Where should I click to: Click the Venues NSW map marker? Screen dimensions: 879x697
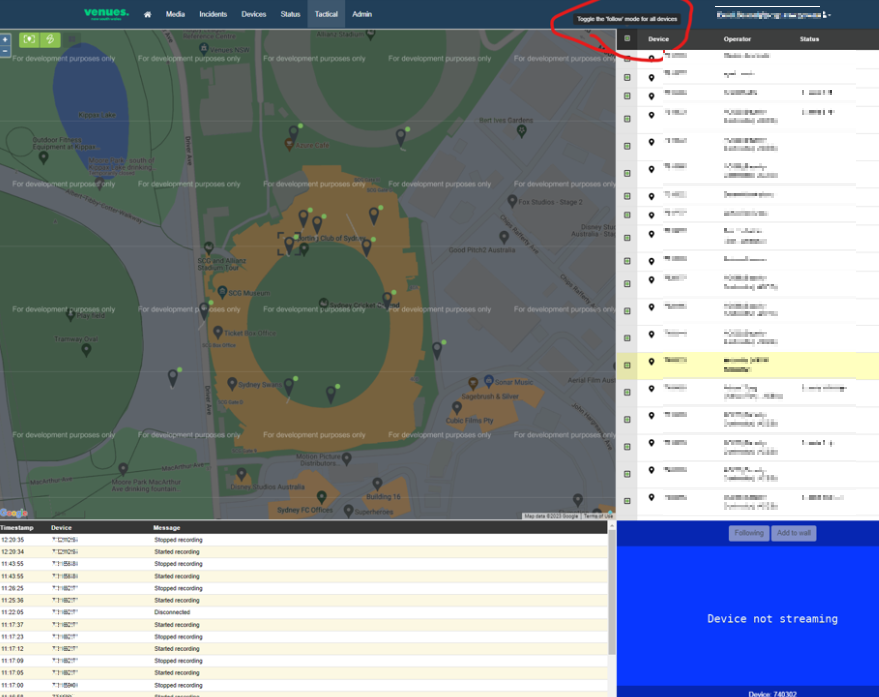coord(203,48)
